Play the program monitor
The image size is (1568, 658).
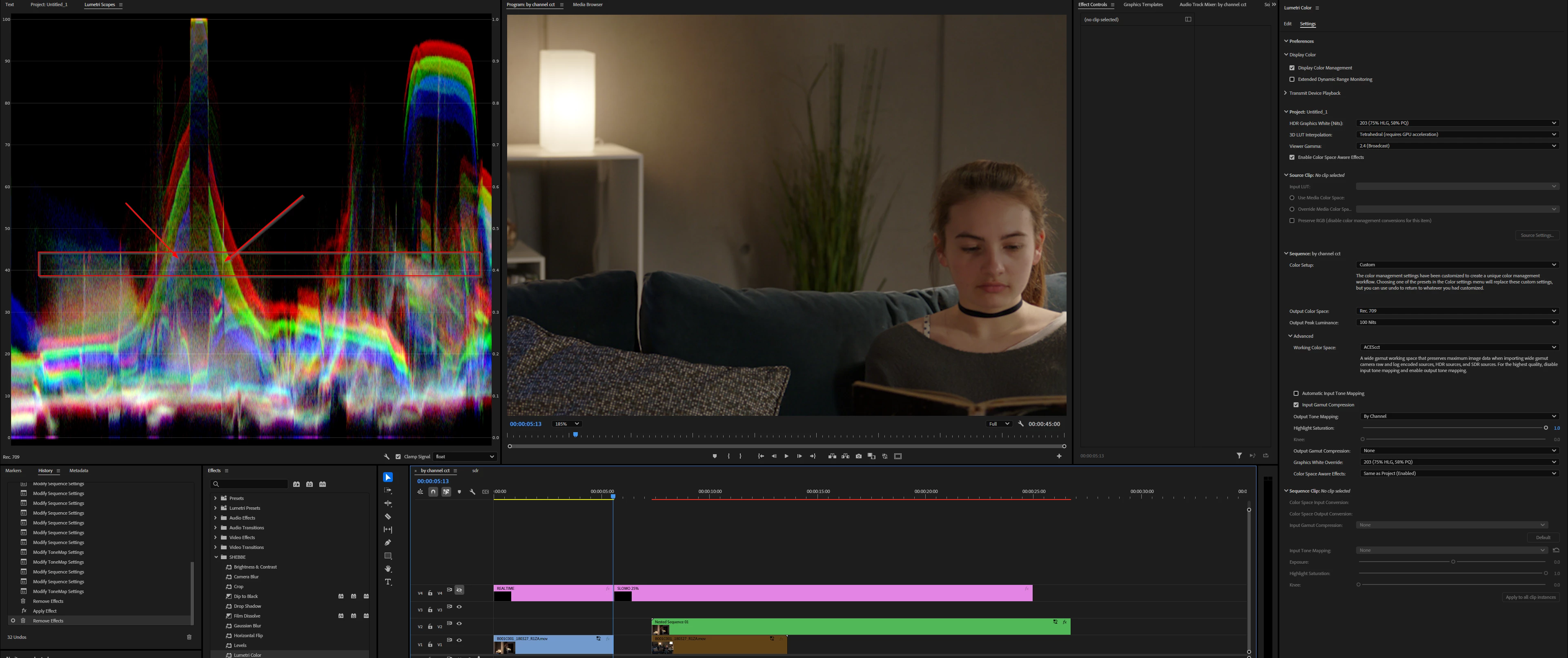[x=786, y=456]
